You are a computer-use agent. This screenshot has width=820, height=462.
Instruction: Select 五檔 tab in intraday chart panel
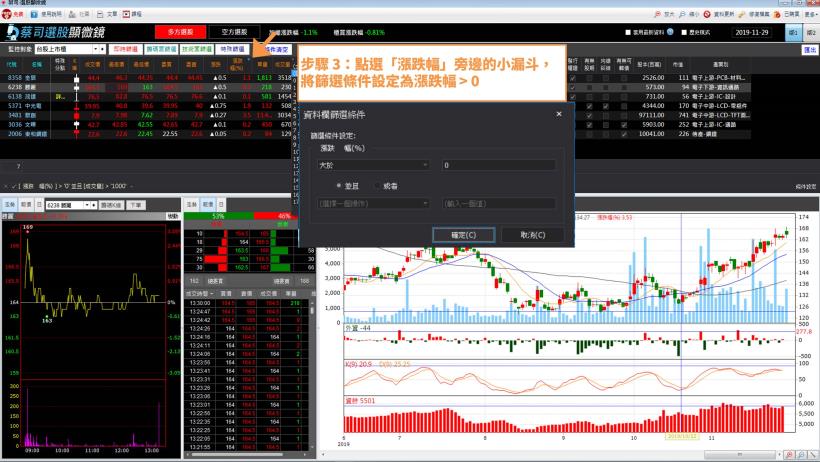(9, 205)
